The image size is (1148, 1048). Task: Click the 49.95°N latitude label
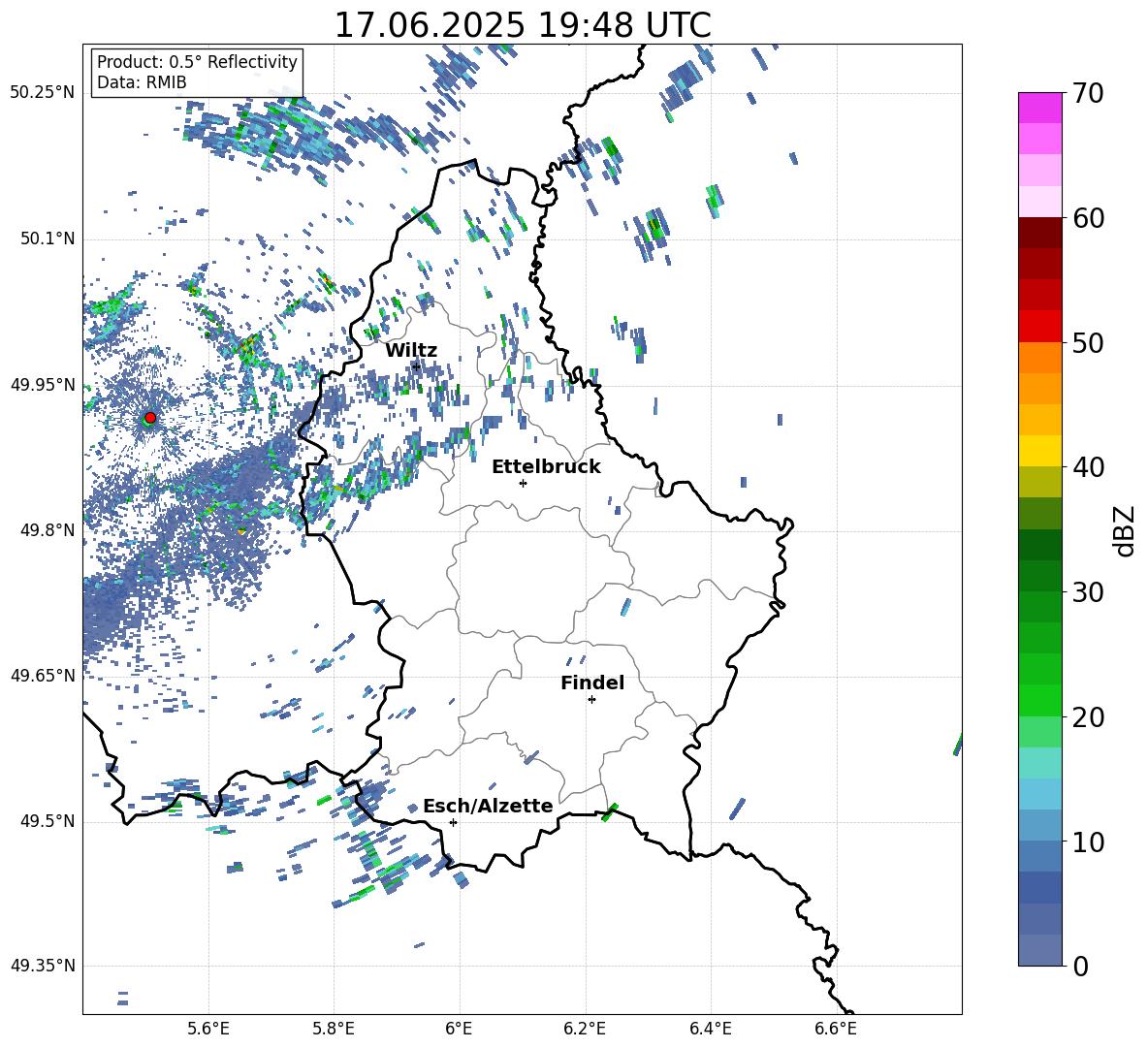point(43,385)
